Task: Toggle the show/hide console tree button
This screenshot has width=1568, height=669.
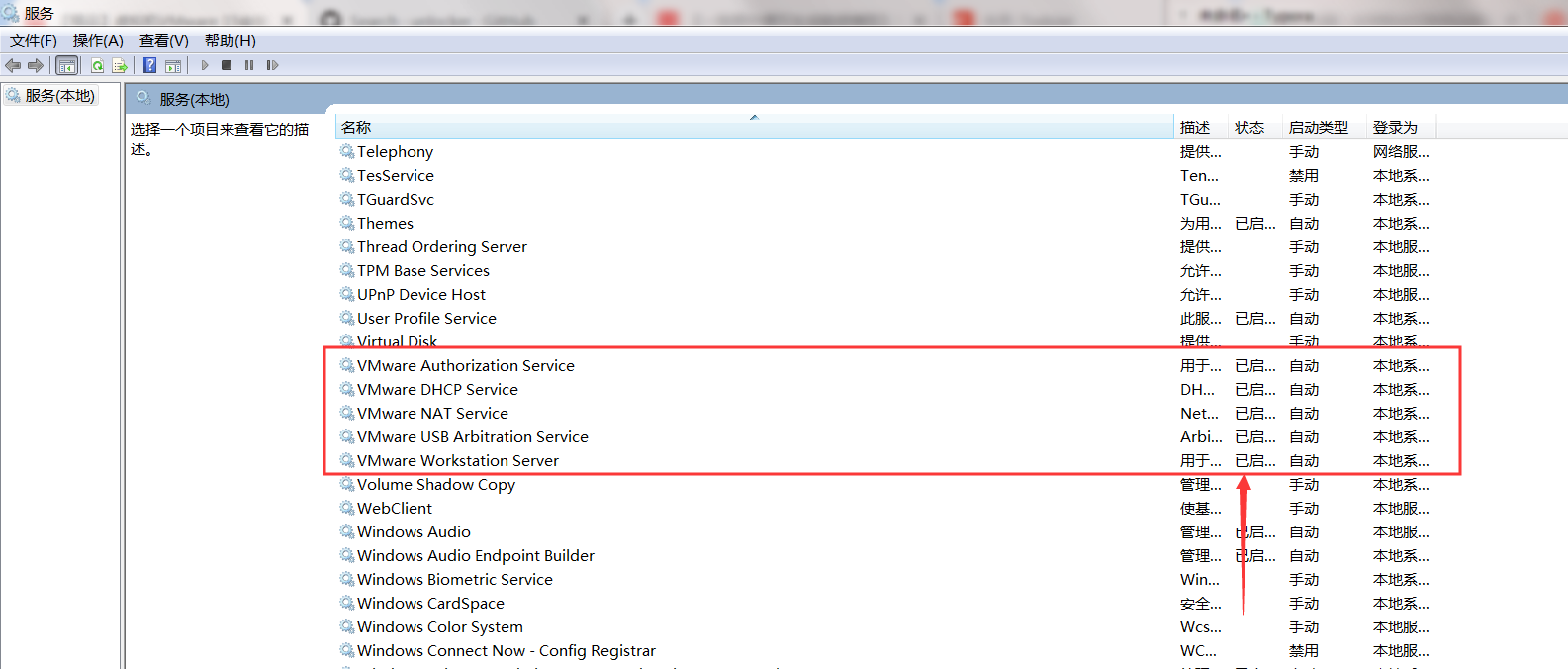Action: coord(67,65)
